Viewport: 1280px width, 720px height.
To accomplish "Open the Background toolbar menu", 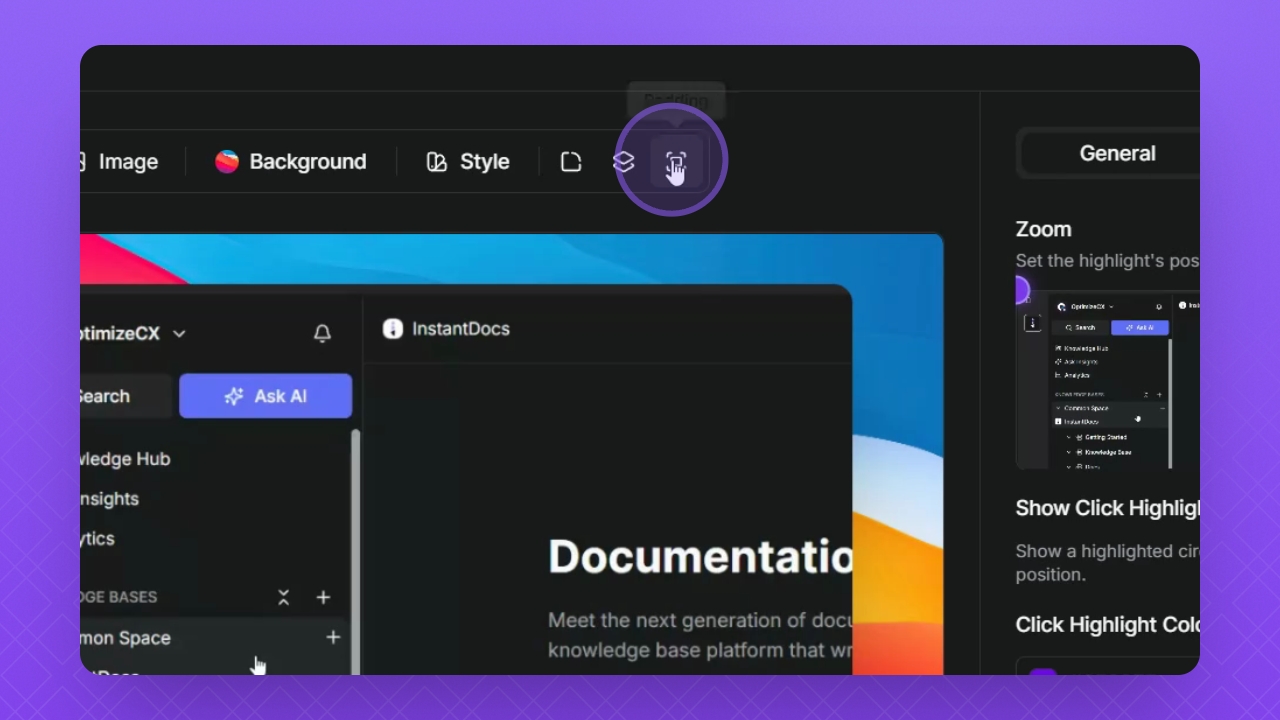I will (x=291, y=161).
